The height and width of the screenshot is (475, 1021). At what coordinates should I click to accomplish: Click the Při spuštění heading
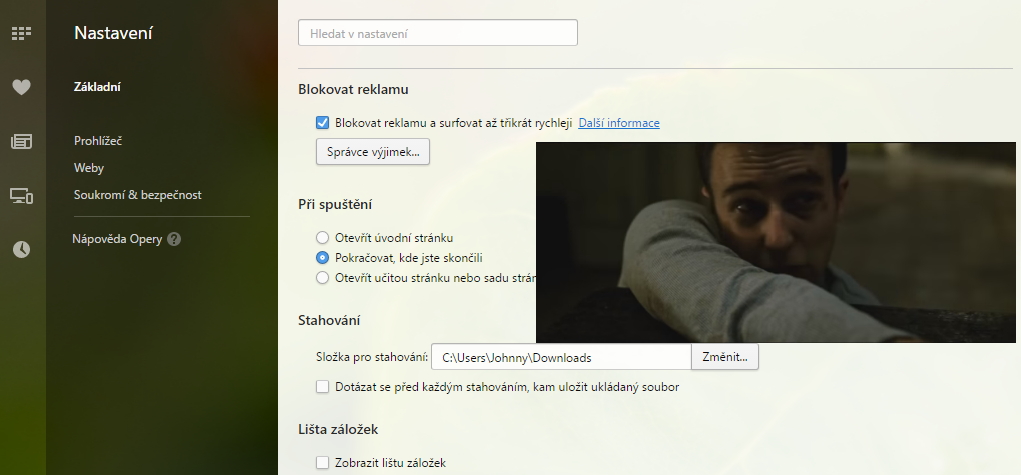point(335,205)
